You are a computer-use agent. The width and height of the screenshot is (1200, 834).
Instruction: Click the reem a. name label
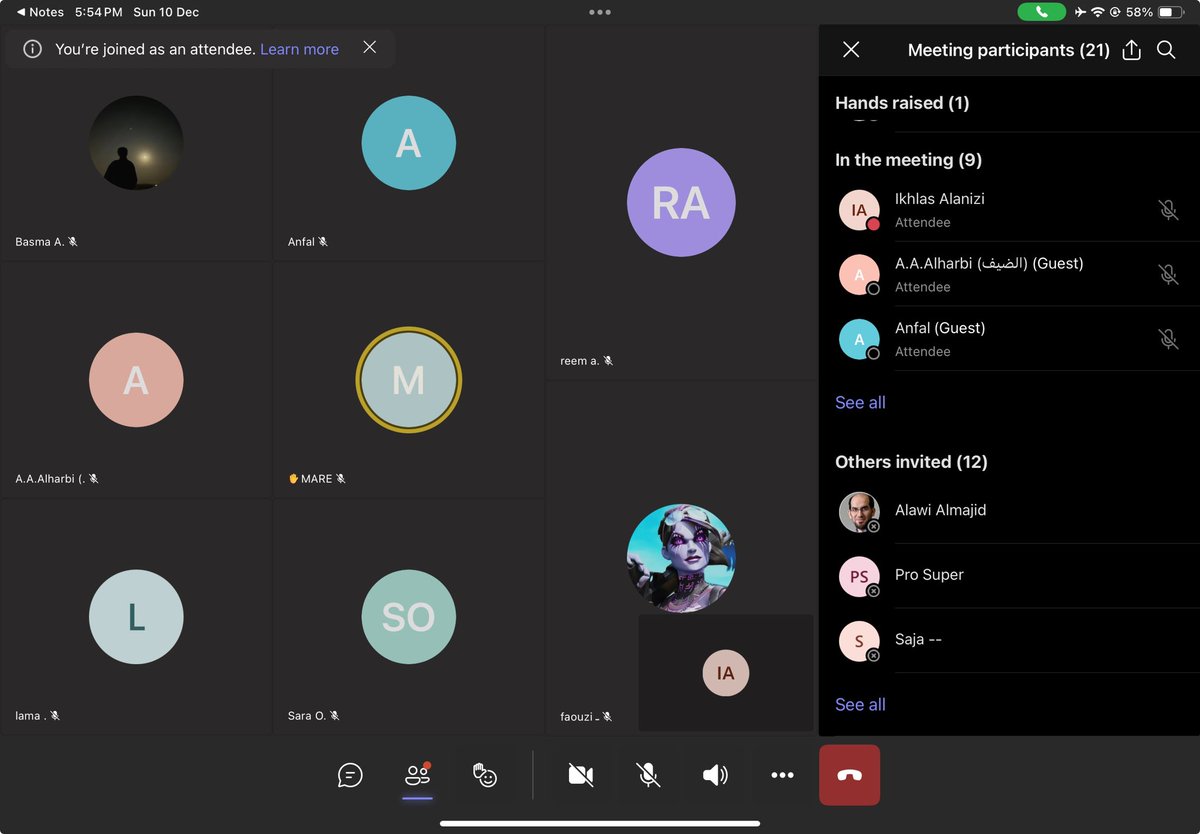[580, 361]
